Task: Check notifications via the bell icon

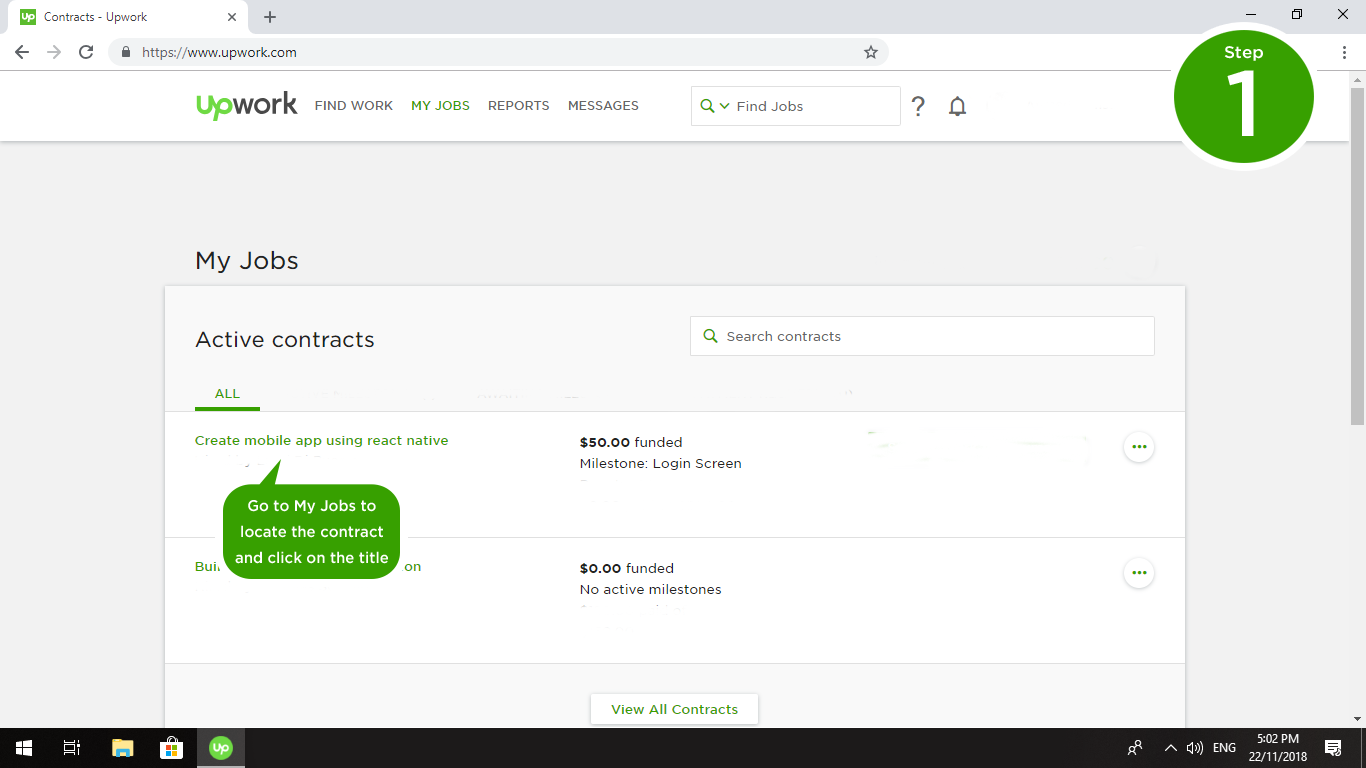Action: coord(957,105)
